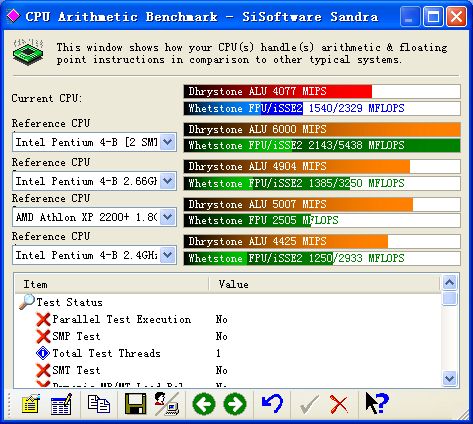Click the value 1 for Total Test Threads
473x424 pixels.
(x=218, y=353)
